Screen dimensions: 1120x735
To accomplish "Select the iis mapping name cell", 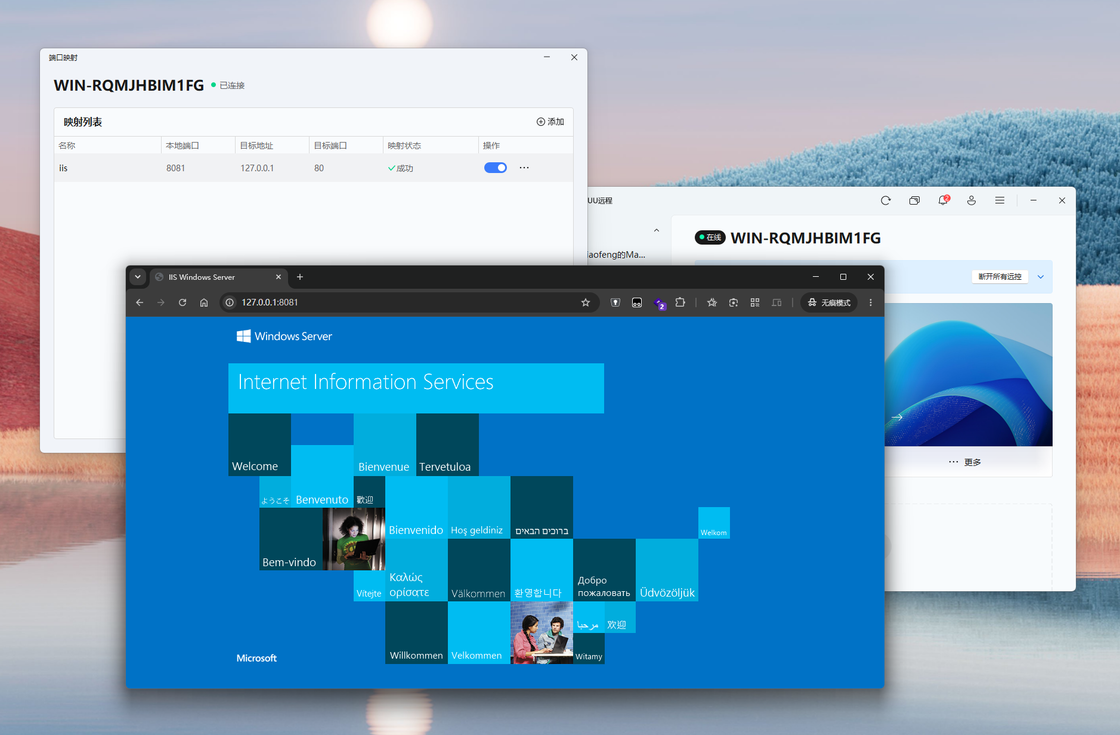I will click(64, 168).
